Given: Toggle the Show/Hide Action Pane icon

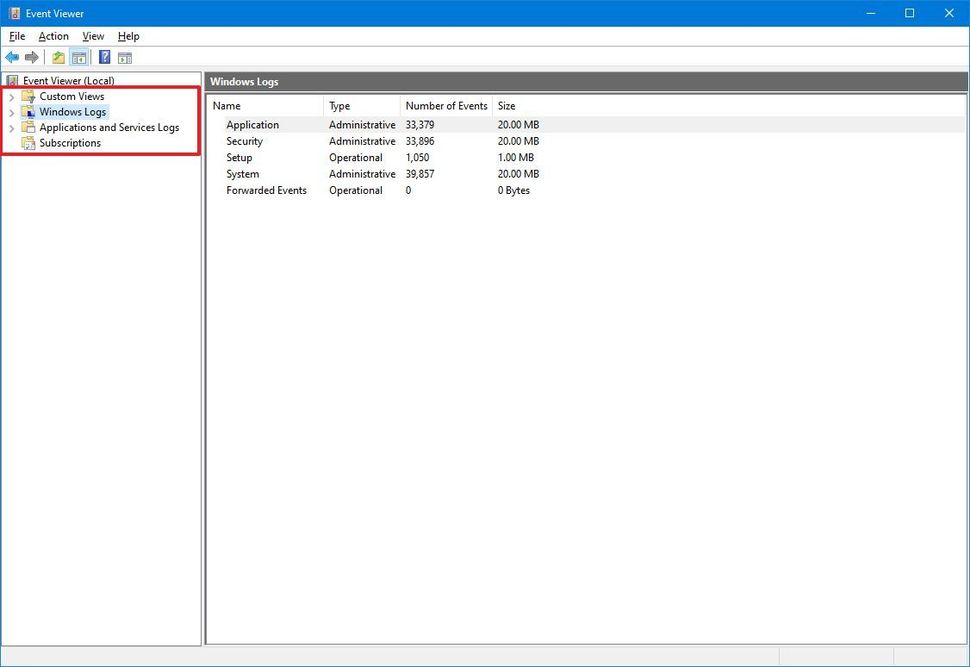Looking at the screenshot, I should 125,57.
